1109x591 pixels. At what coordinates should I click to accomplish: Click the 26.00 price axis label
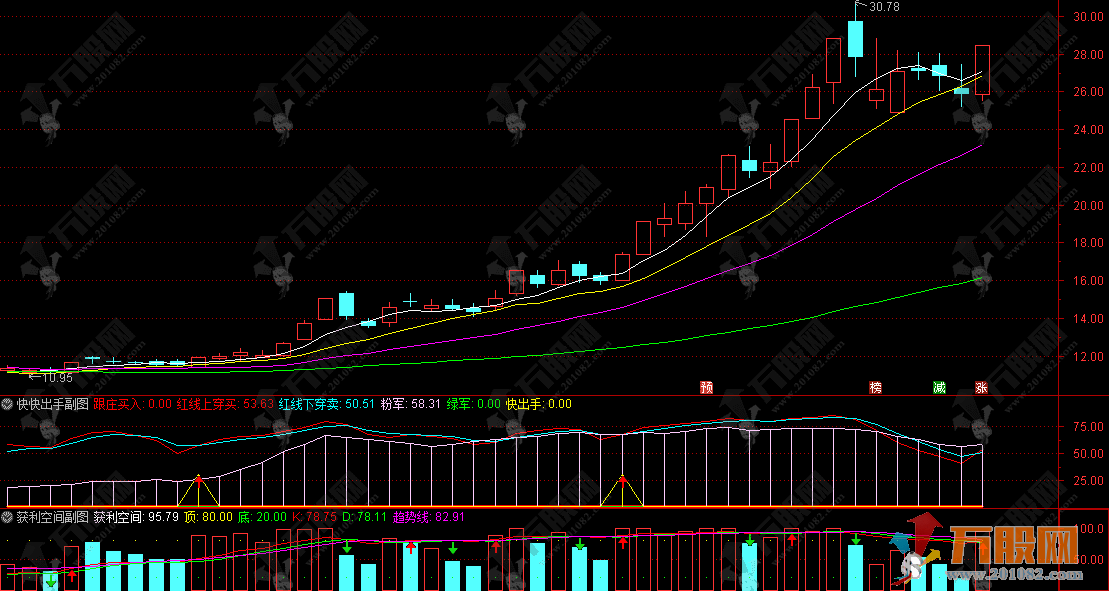click(1088, 92)
